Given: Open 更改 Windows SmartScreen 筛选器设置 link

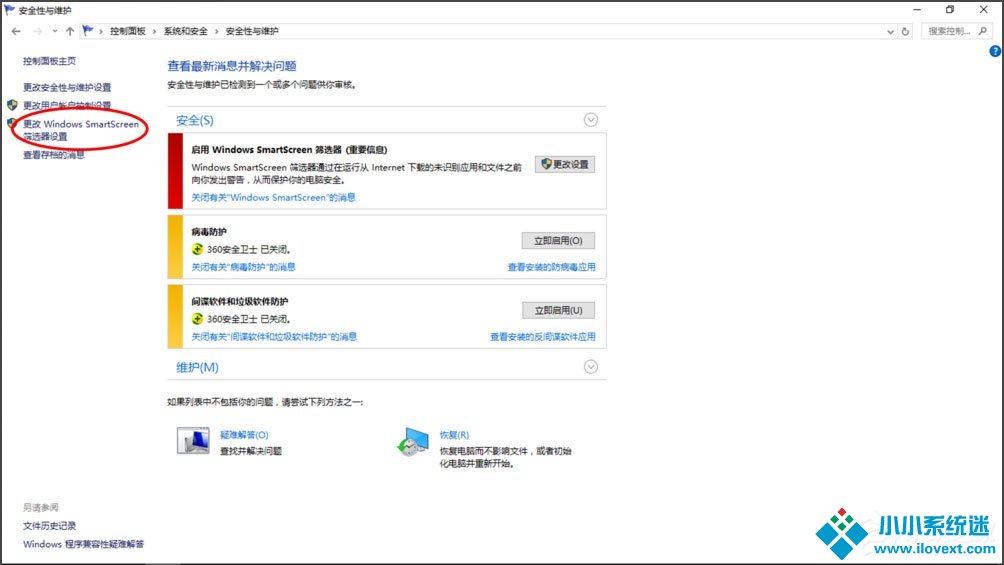Looking at the screenshot, I should 81,130.
